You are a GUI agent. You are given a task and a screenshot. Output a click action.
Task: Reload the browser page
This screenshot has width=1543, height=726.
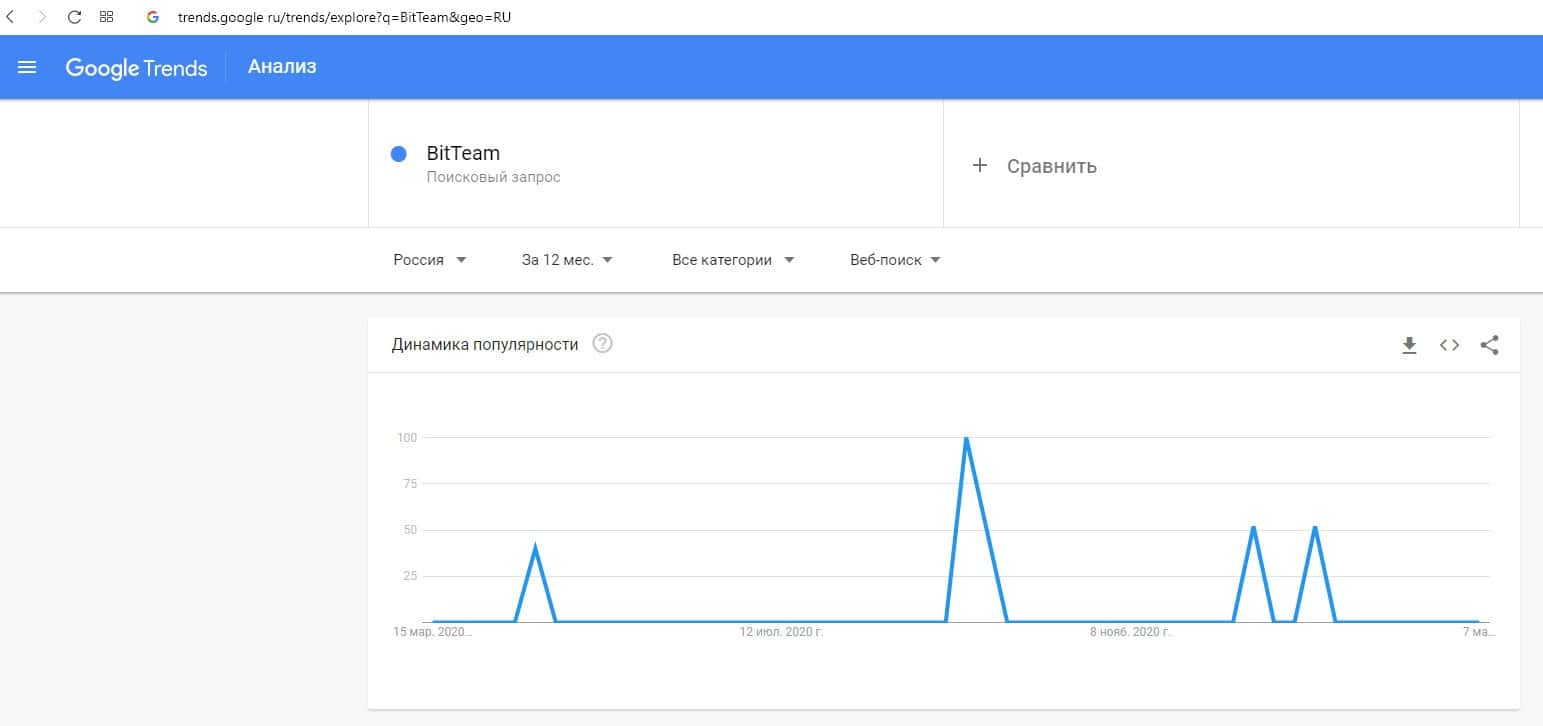coord(74,17)
